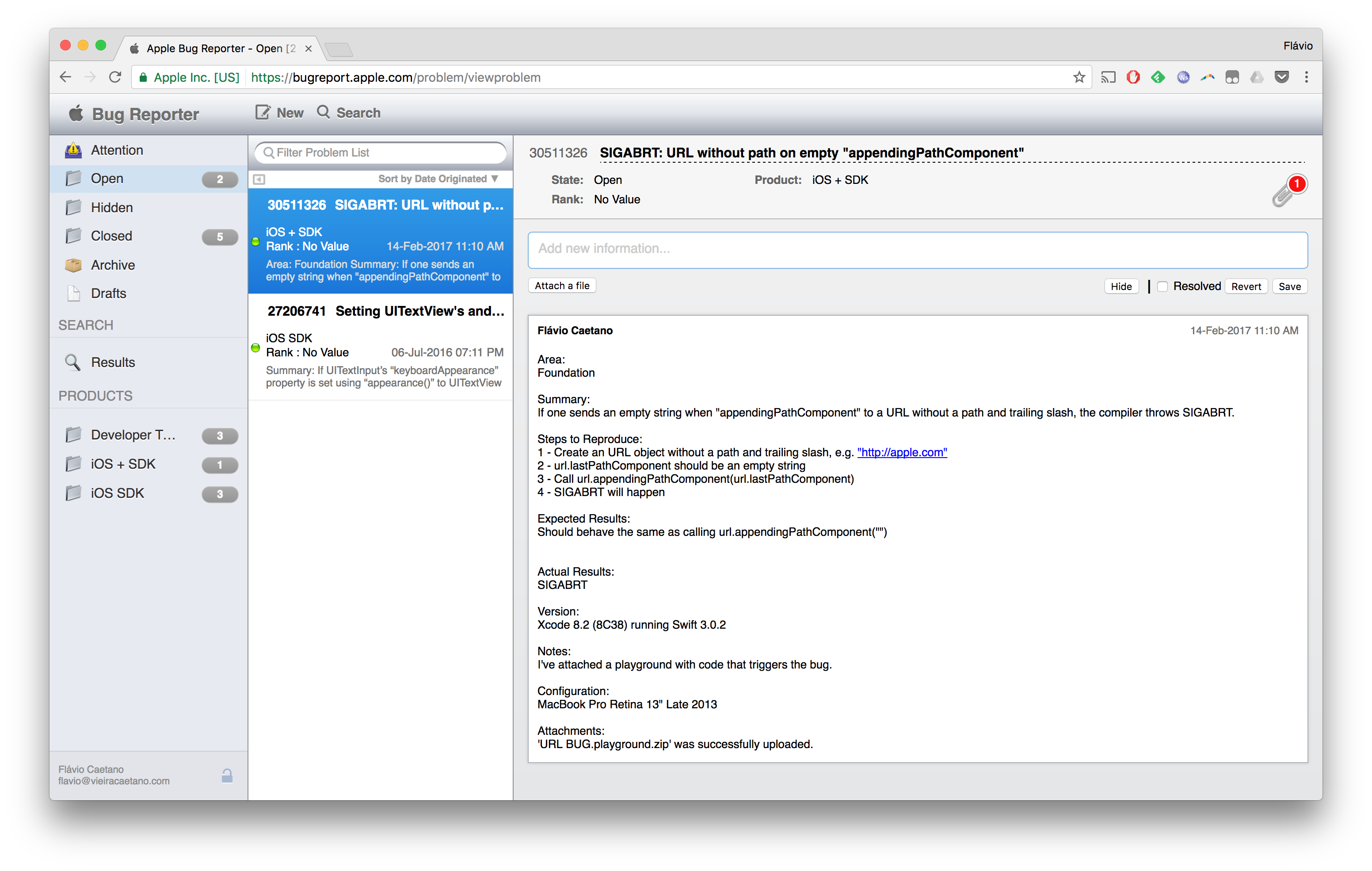The width and height of the screenshot is (1372, 871).
Task: Click the SIGABRT bug title heading
Action: pyautogui.click(x=812, y=153)
